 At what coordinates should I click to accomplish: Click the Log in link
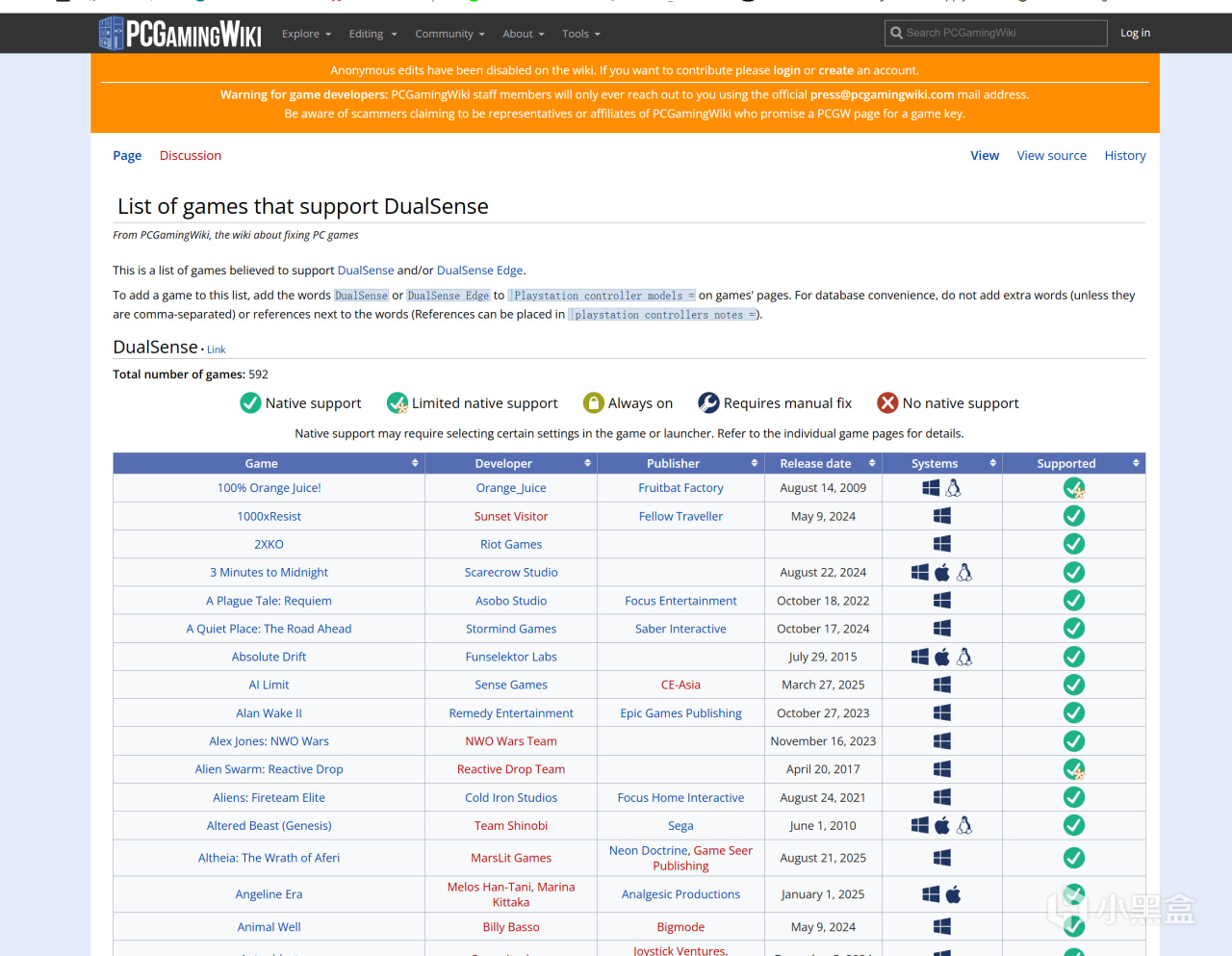click(x=1136, y=33)
